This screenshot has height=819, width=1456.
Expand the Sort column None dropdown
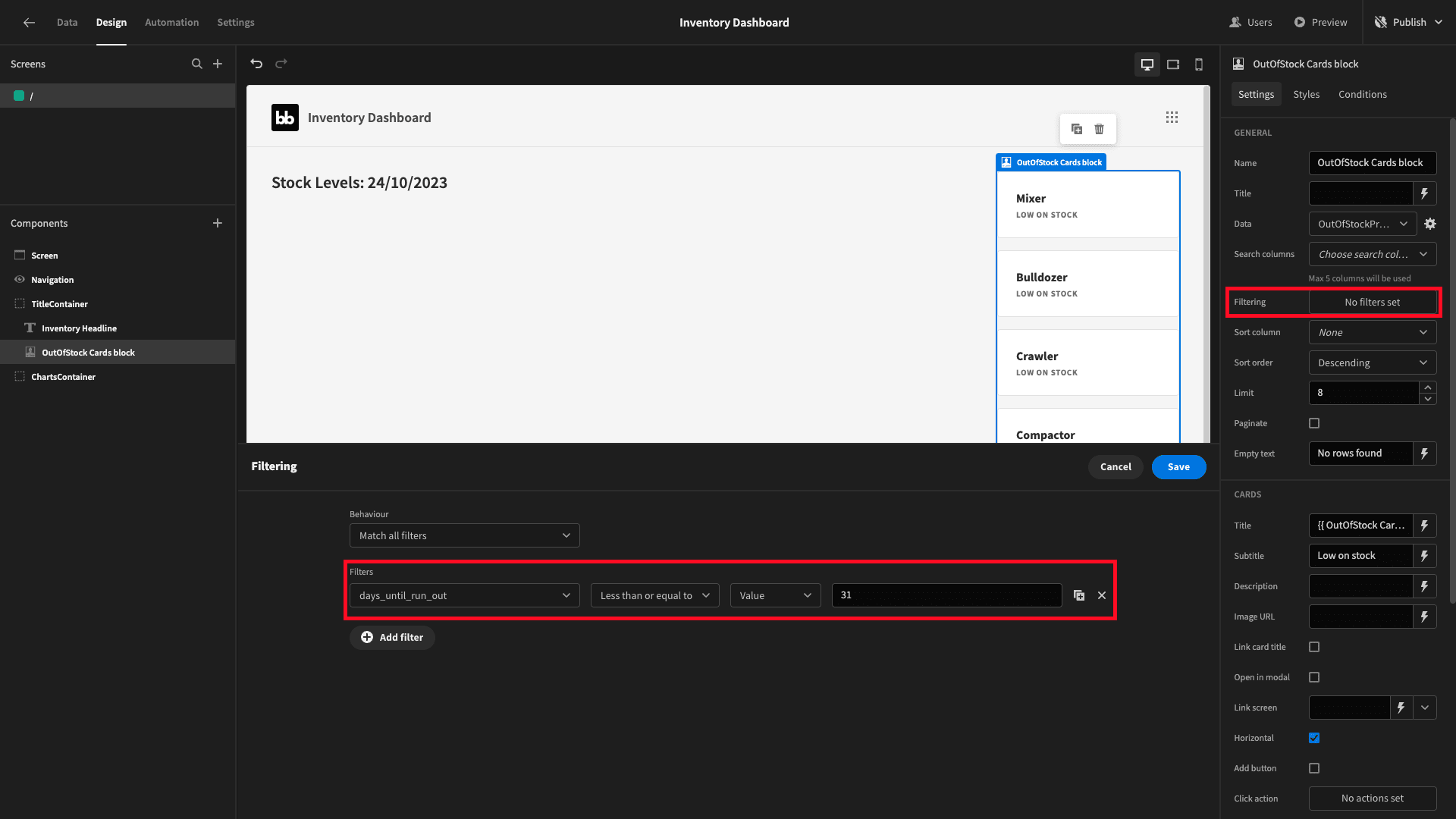[1372, 332]
